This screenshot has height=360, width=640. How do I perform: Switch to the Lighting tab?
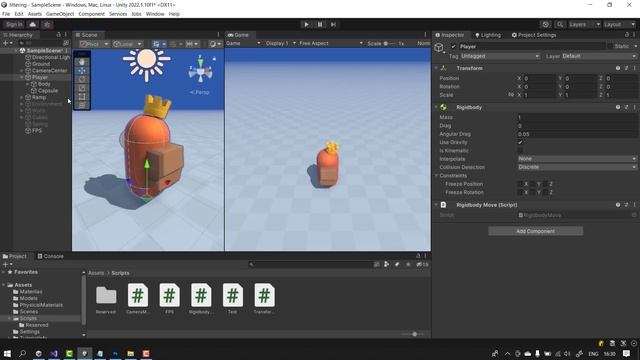click(x=488, y=35)
